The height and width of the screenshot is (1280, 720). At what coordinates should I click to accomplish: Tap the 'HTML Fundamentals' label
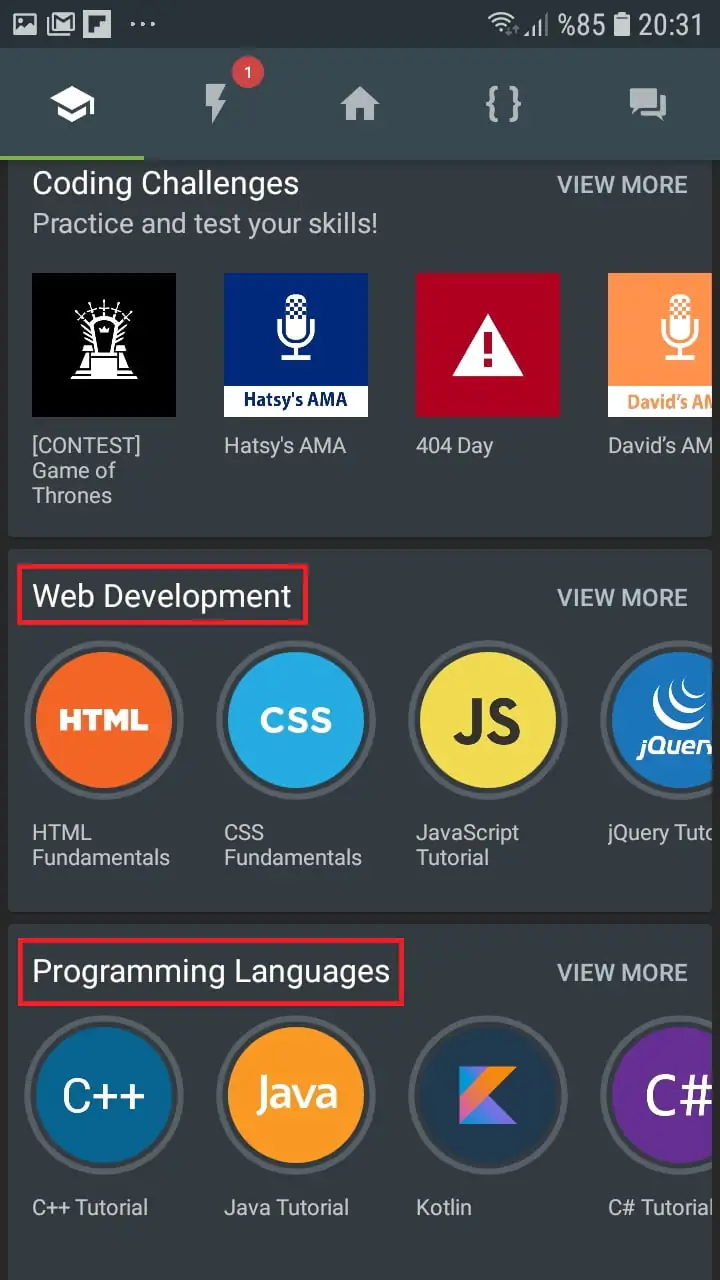[x=101, y=845]
